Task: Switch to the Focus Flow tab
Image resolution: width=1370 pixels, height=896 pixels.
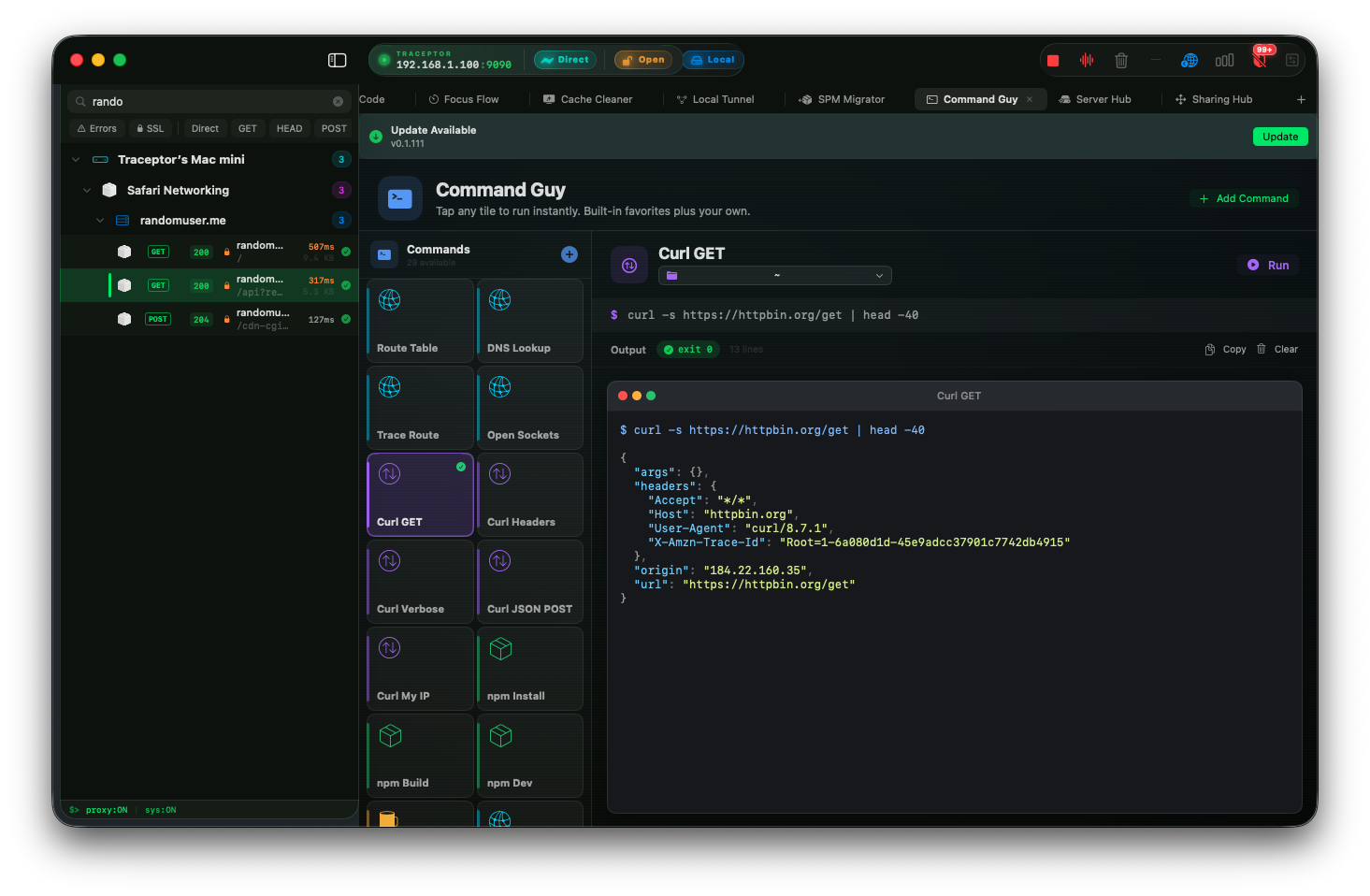Action: (x=464, y=99)
